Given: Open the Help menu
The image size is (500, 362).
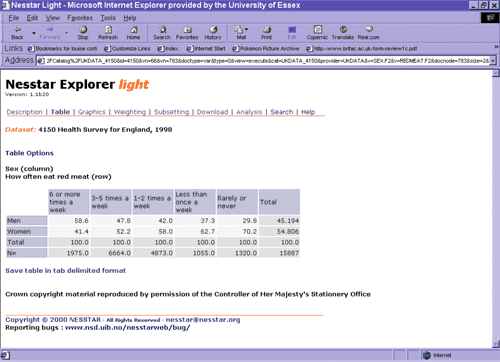Looking at the screenshot, I should 130,18.
